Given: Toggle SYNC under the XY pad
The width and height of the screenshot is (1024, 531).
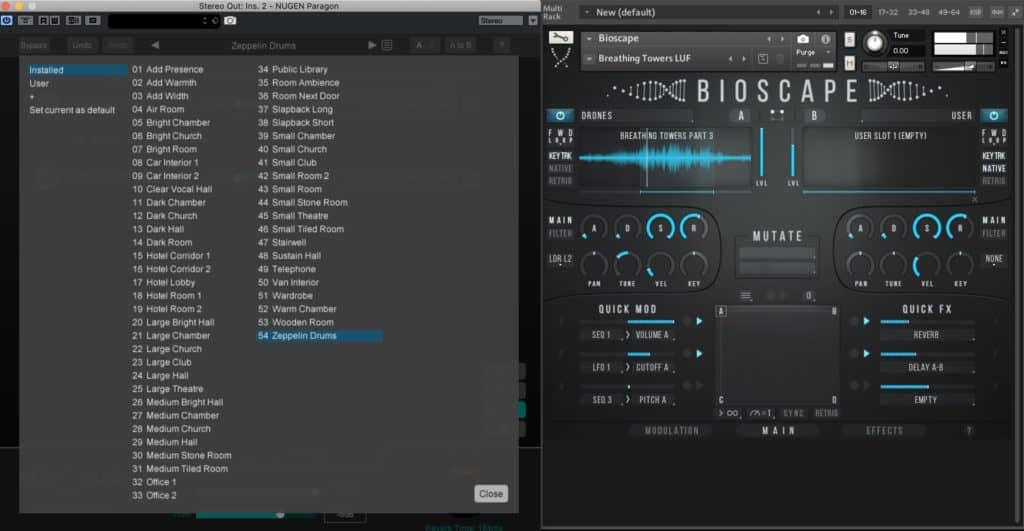Looking at the screenshot, I should [793, 413].
